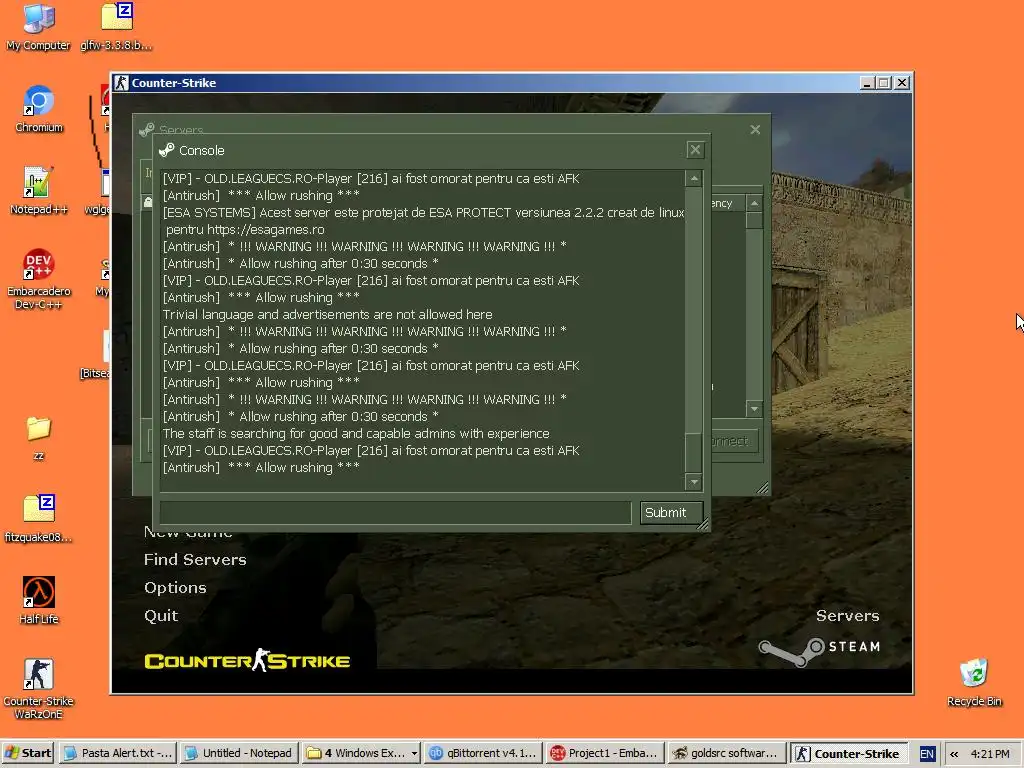1024x768 pixels.
Task: Click Console dialog resize grip
Action: pos(703,524)
